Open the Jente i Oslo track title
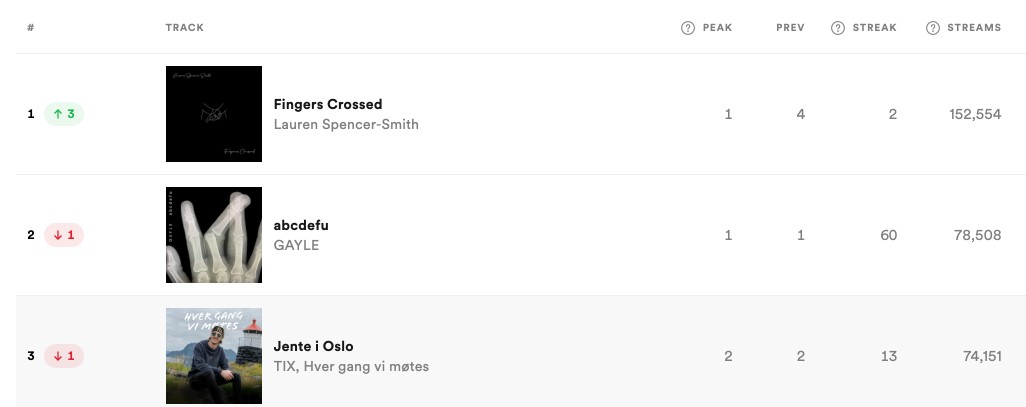Screen dimensions: 1026x407 (313, 346)
